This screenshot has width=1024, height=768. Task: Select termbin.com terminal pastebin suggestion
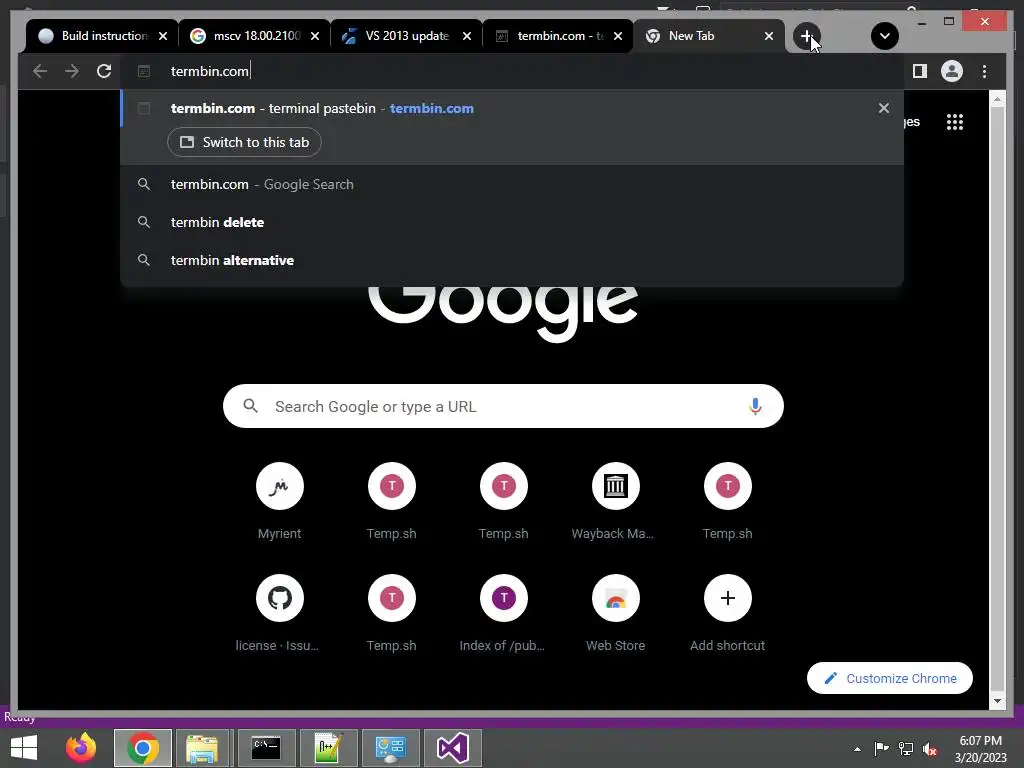click(x=512, y=108)
